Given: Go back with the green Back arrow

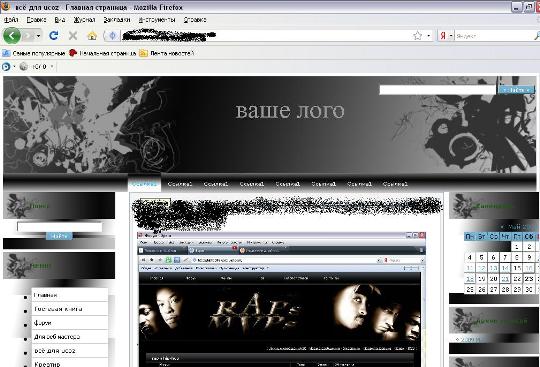Looking at the screenshot, I should click(x=11, y=35).
